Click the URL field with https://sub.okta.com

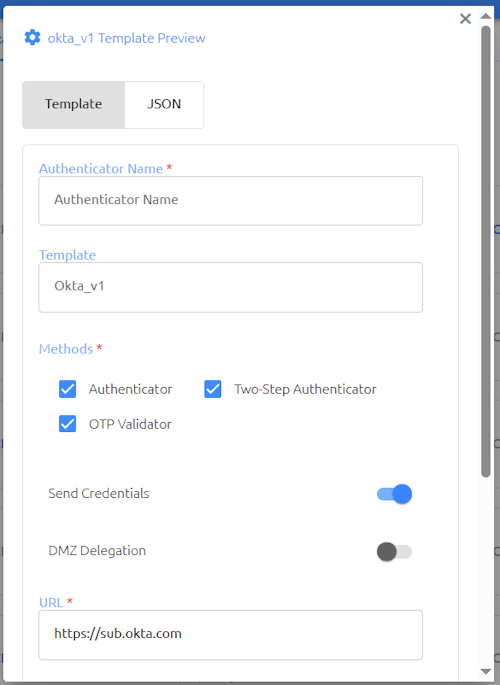point(231,635)
